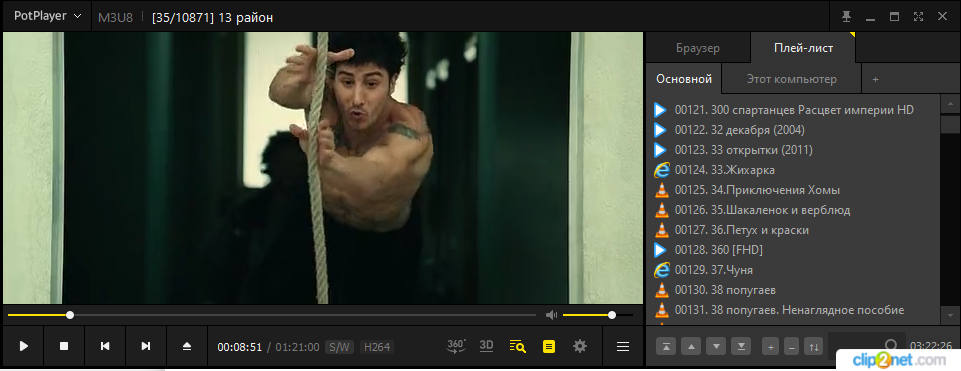Go to the previous playlist item

[x=105, y=346]
